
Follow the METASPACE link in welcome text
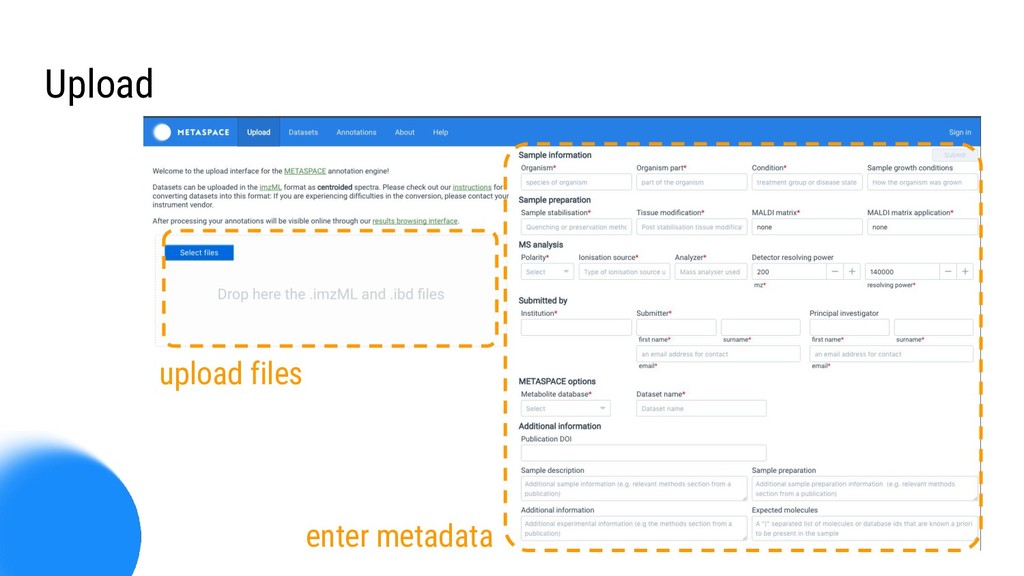click(x=304, y=171)
